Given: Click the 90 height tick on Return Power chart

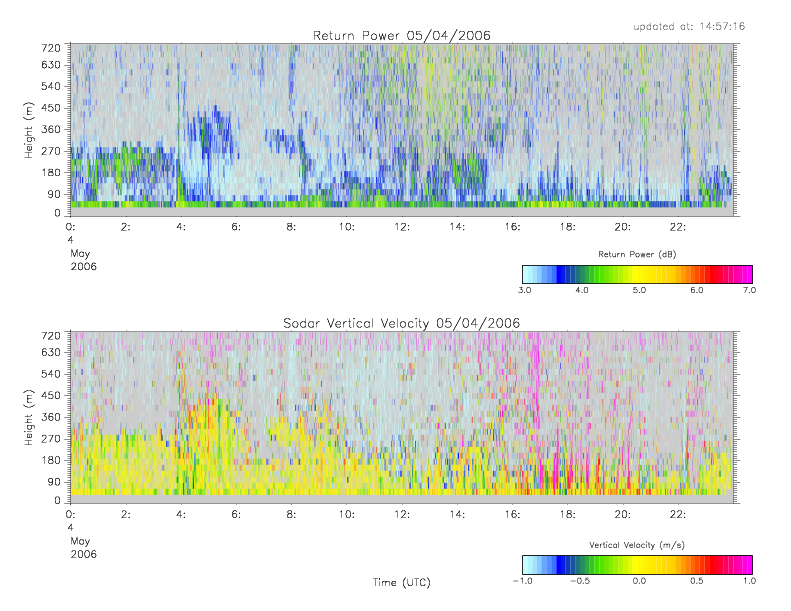Looking at the screenshot, I should point(54,194).
